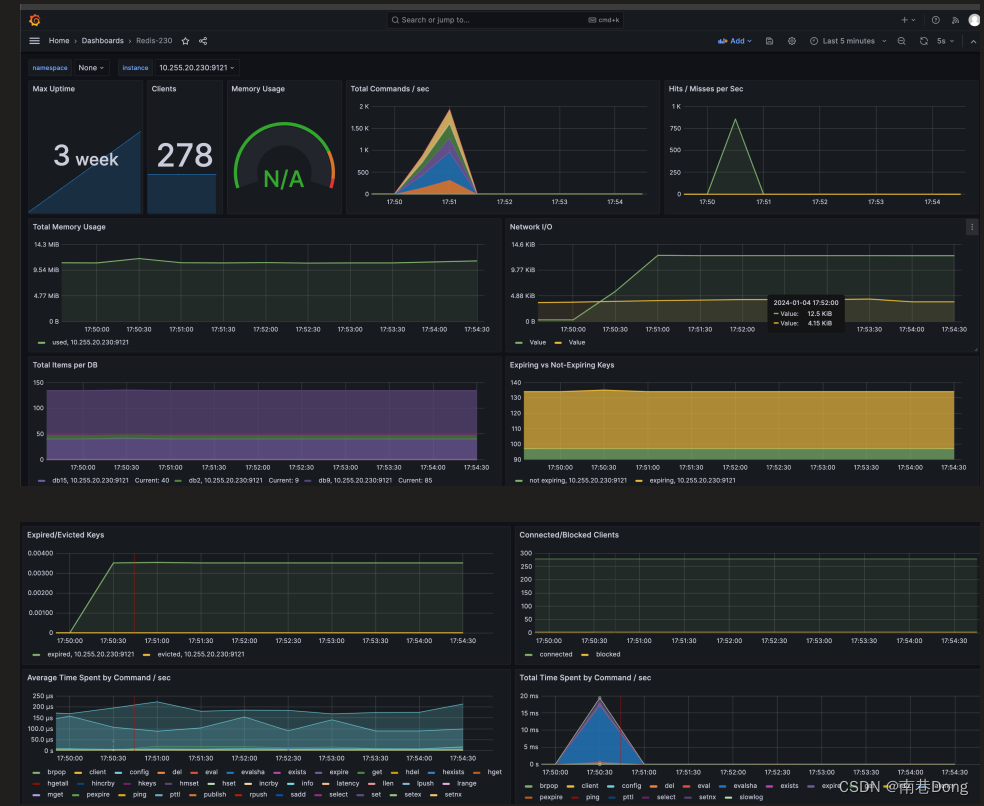Open the Add panel dropdown
984x806 pixels.
[x=735, y=41]
